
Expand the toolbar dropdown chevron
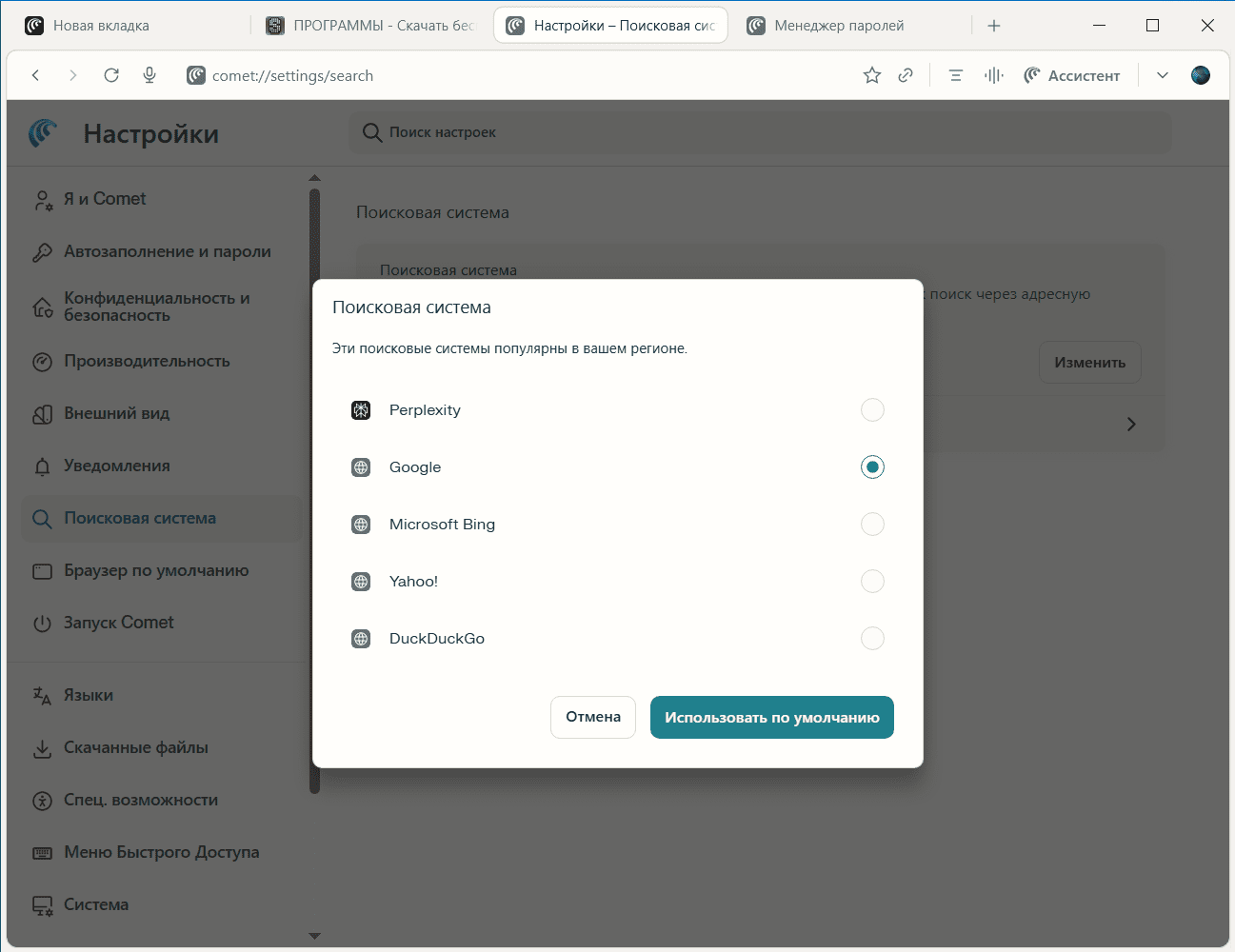tap(1163, 75)
